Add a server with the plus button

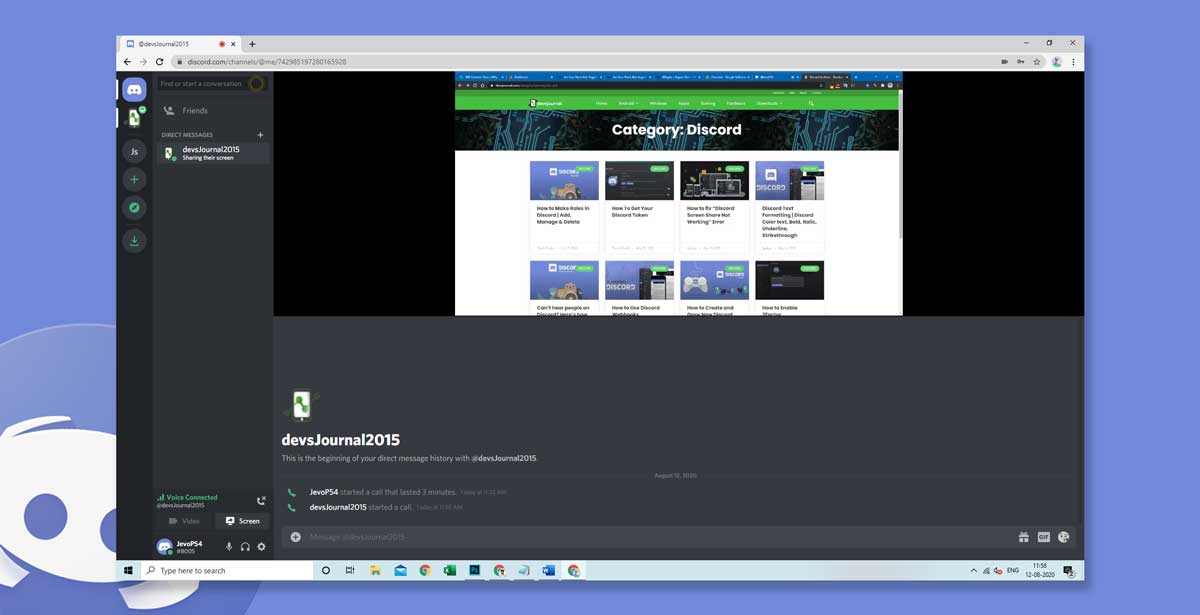pyautogui.click(x=134, y=180)
